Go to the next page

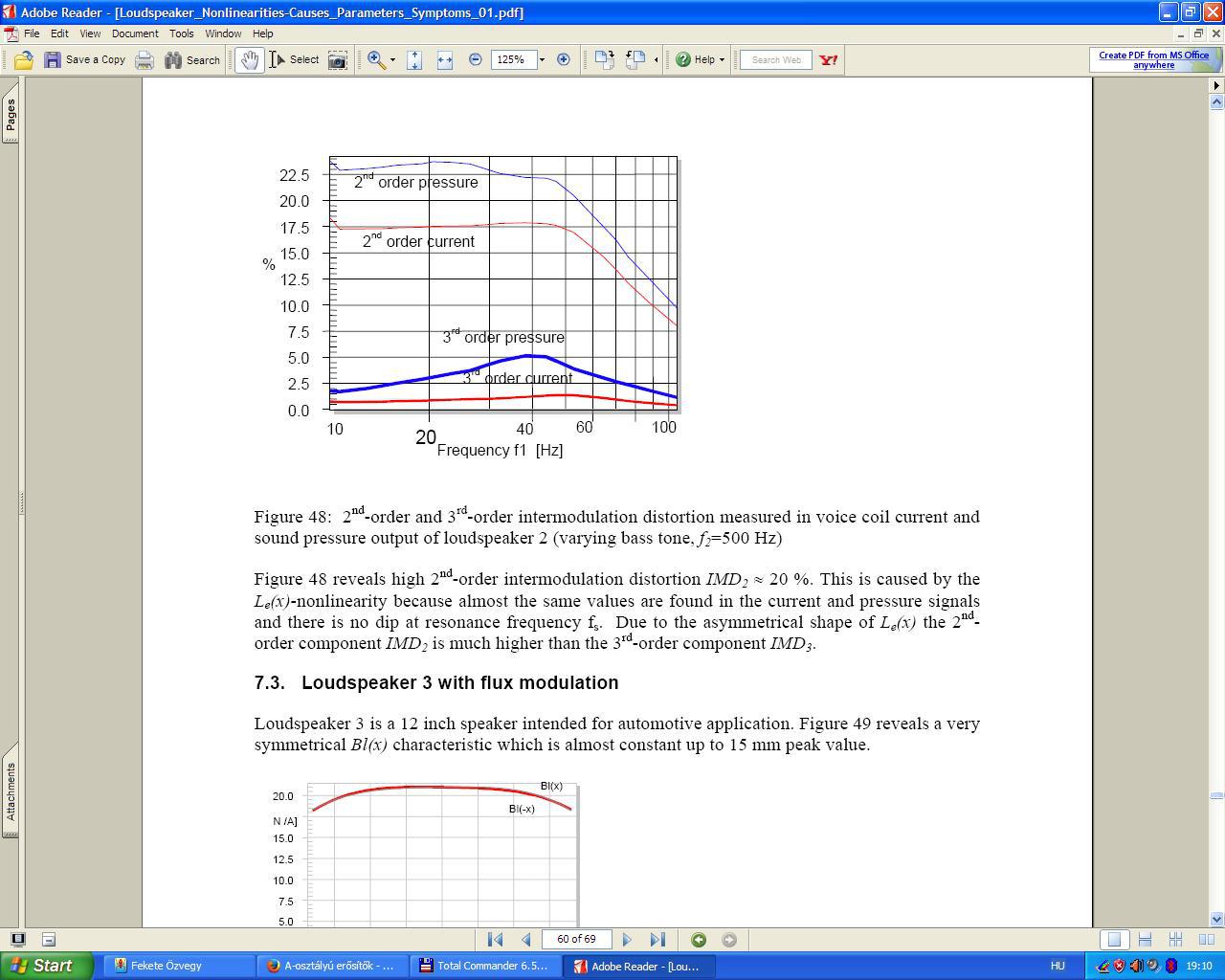[x=627, y=940]
